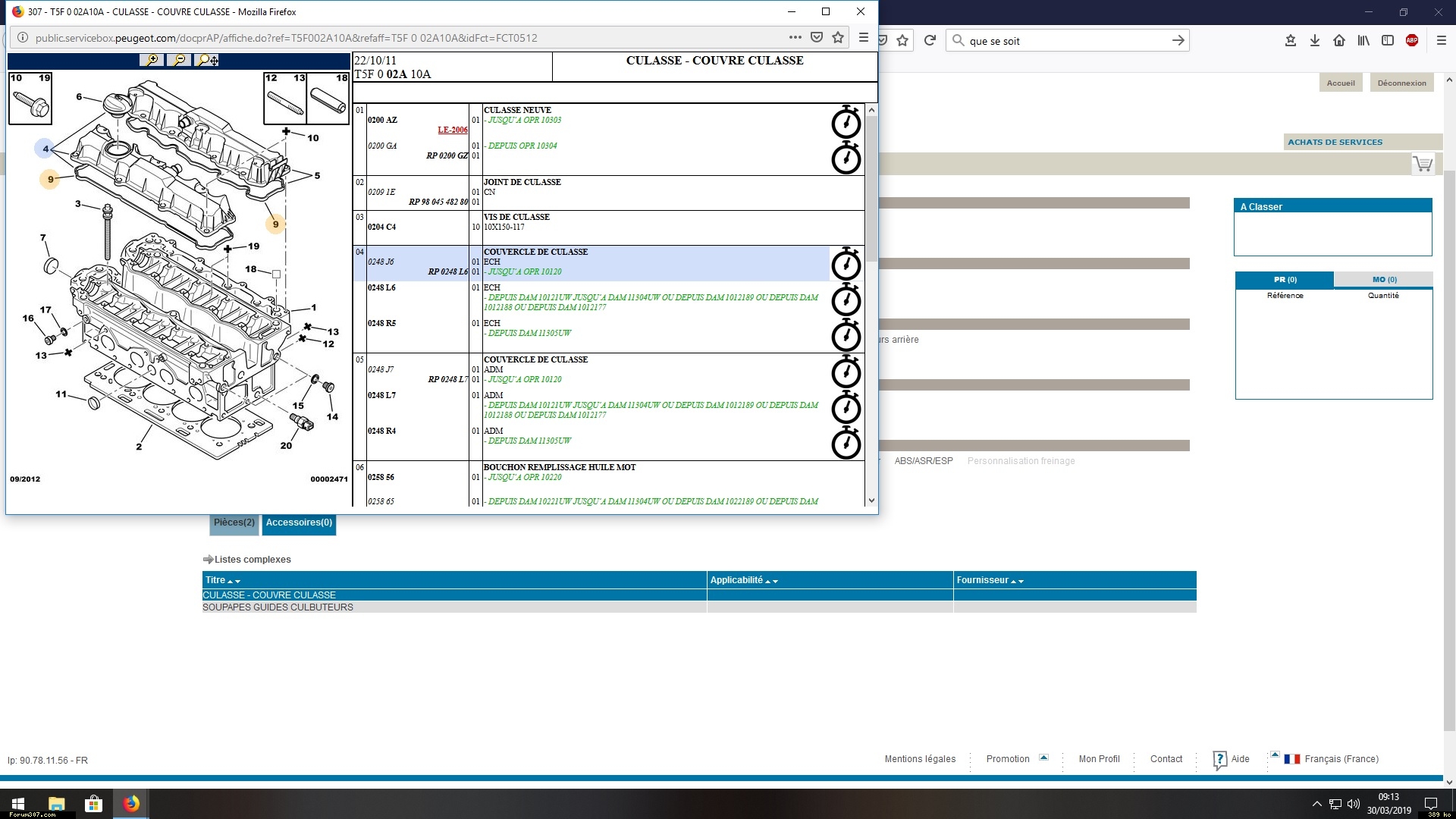Sort list by Titre column arrows

pos(234,581)
